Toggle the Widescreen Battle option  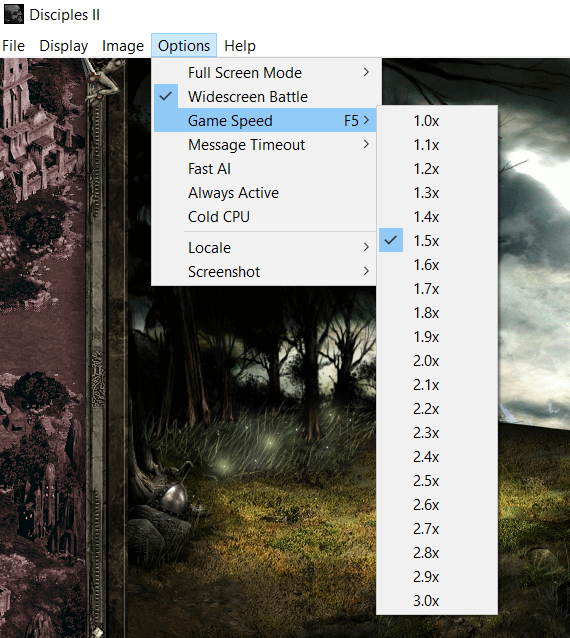(x=264, y=96)
